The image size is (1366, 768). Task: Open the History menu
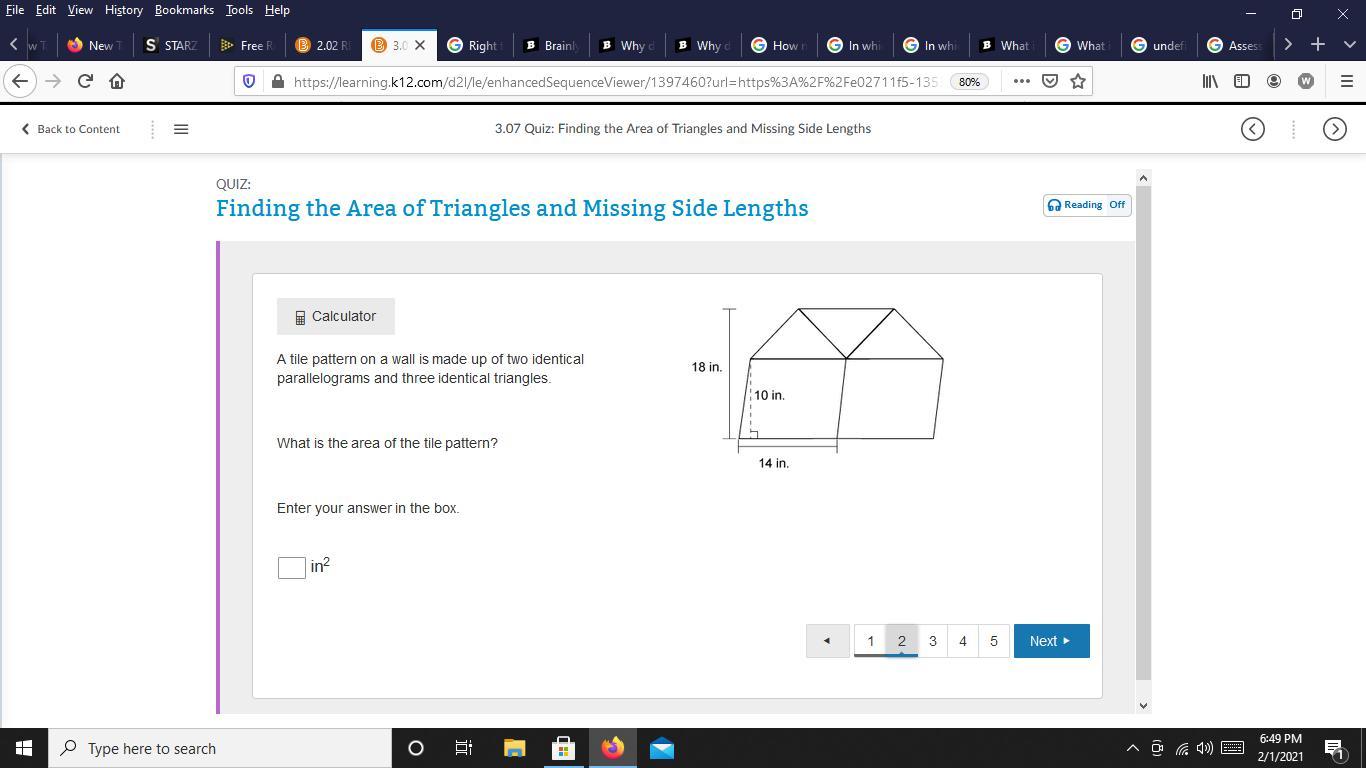124,10
